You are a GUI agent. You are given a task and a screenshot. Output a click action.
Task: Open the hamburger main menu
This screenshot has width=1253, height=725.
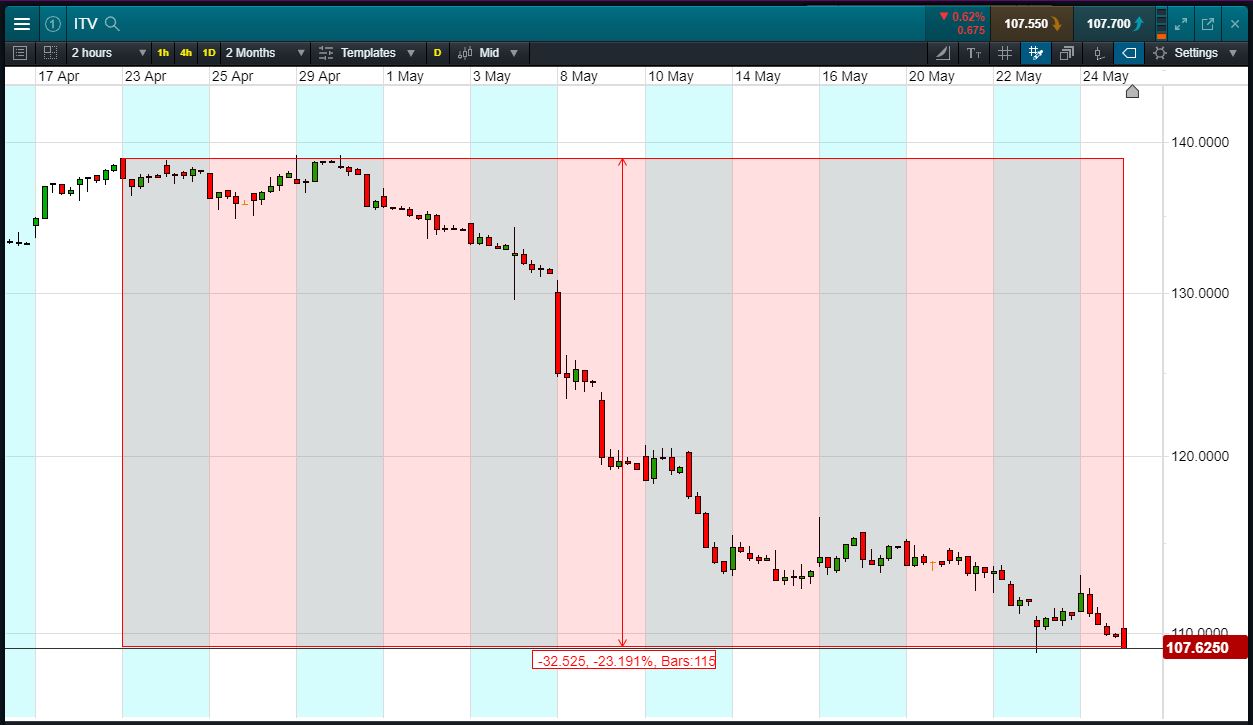tap(21, 24)
